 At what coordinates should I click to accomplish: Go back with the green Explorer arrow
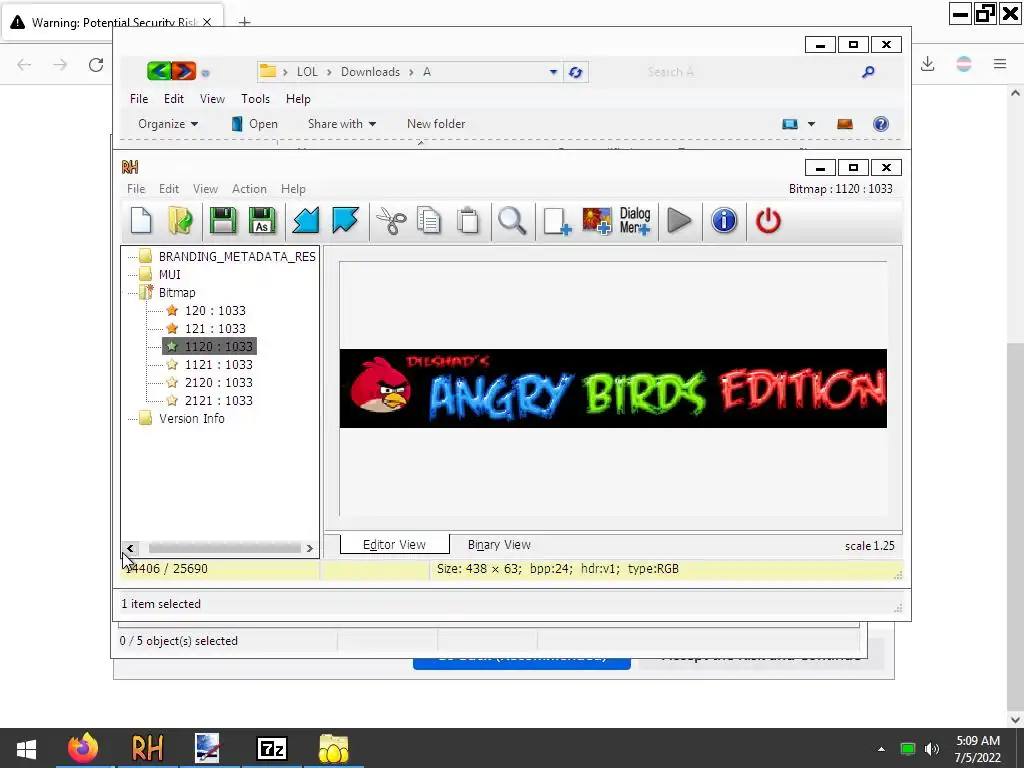(x=159, y=71)
